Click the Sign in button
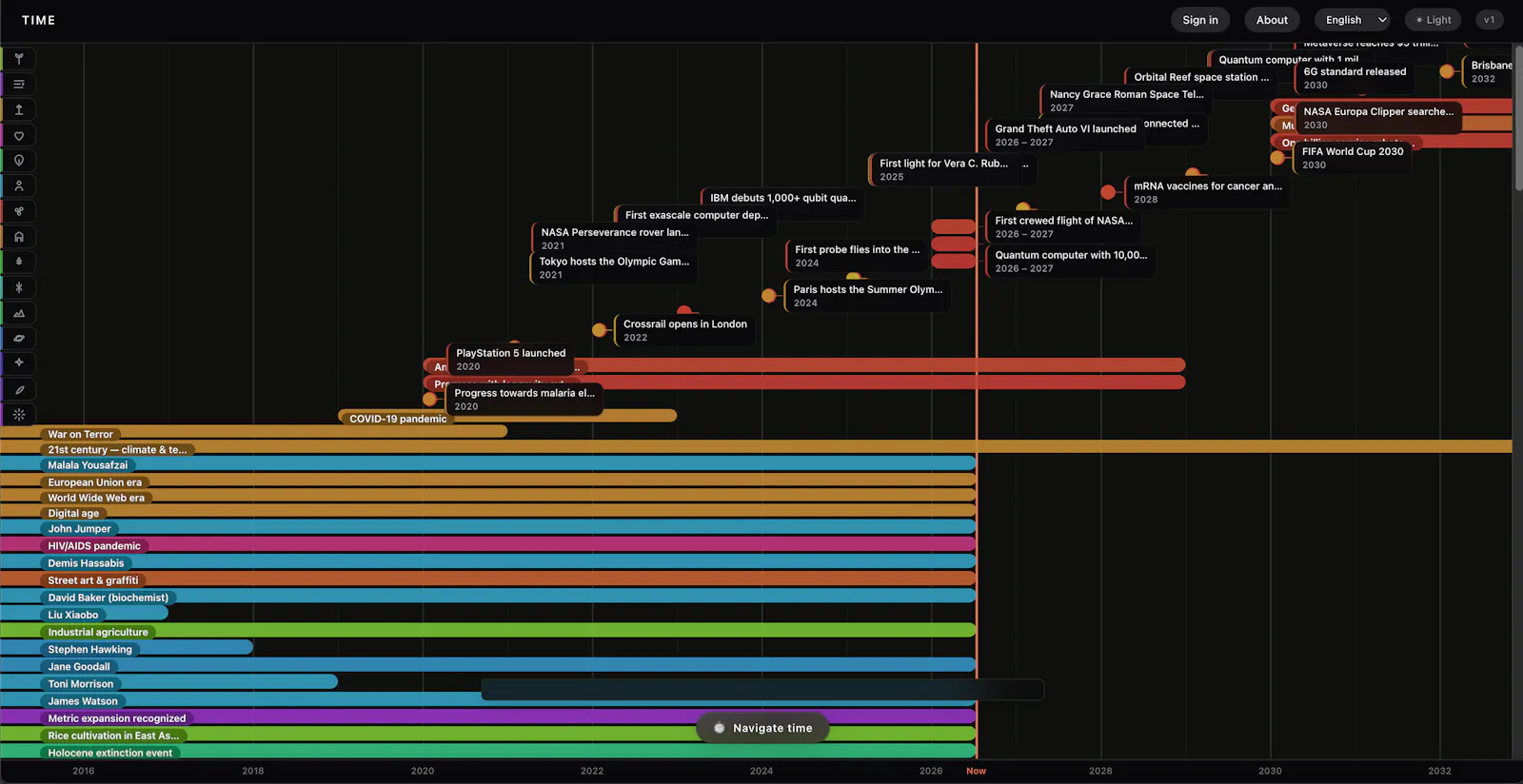Viewport: 1523px width, 784px height. 1200,20
